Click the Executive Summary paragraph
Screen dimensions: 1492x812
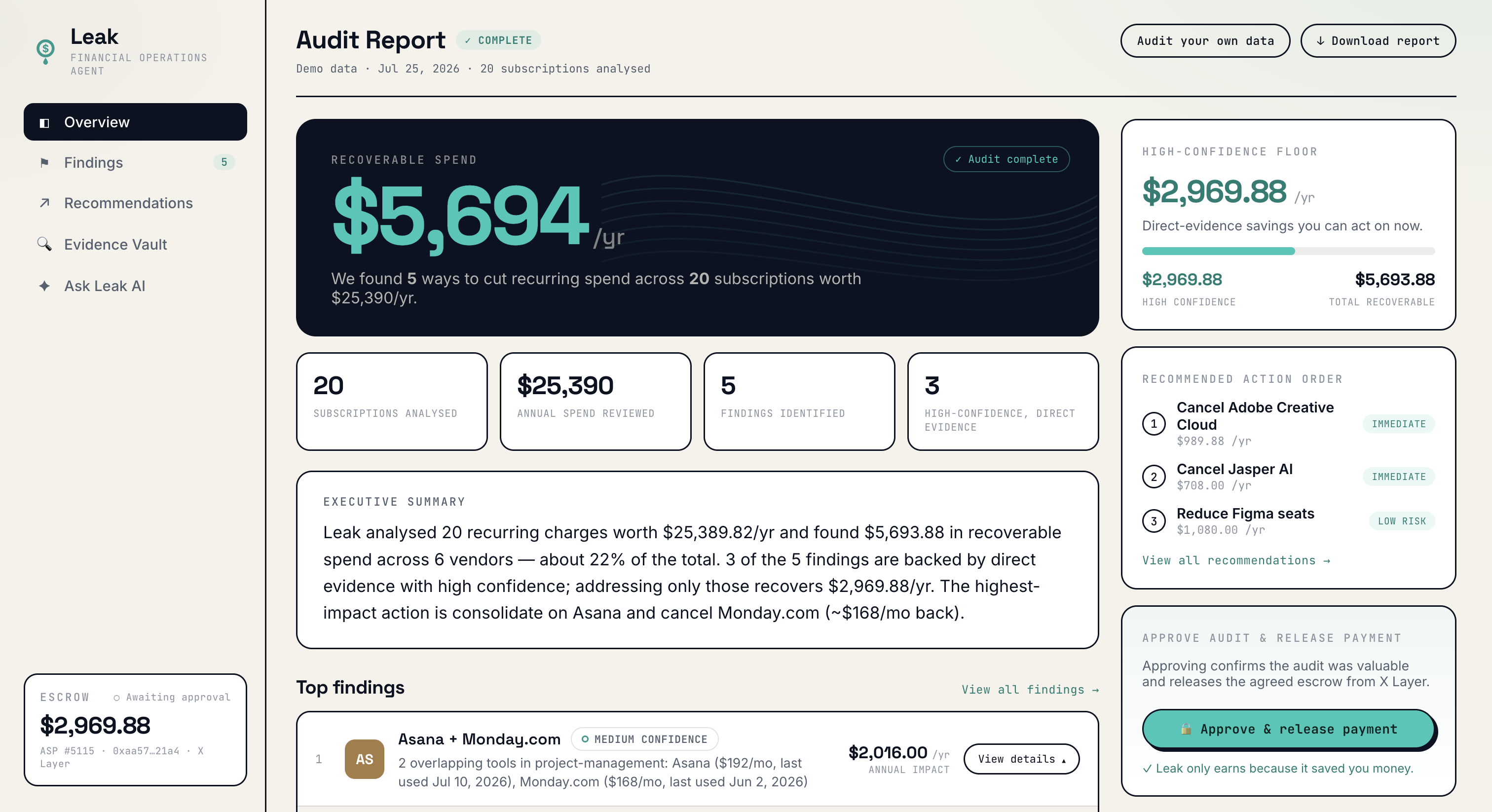(693, 572)
